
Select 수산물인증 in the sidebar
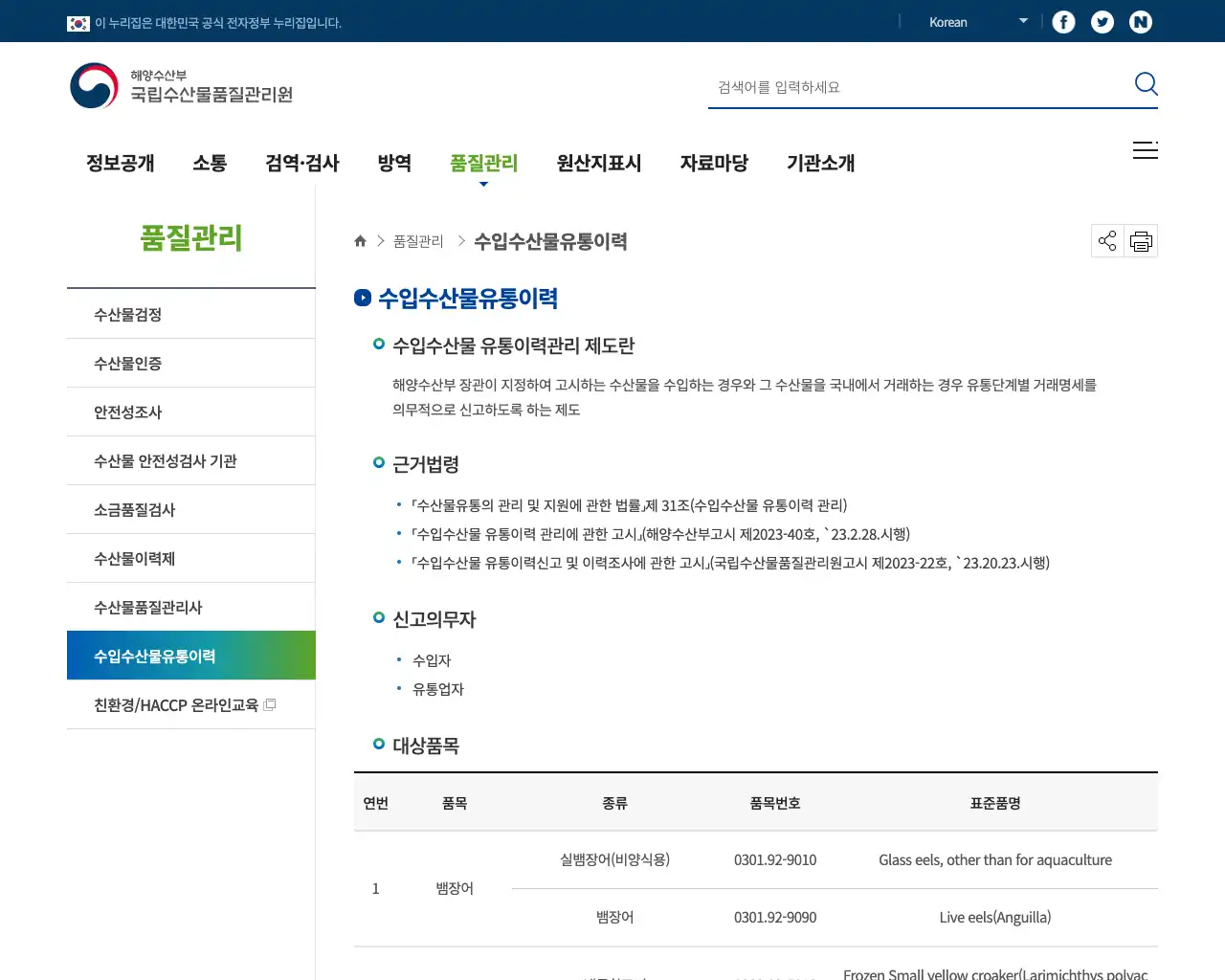coord(191,364)
